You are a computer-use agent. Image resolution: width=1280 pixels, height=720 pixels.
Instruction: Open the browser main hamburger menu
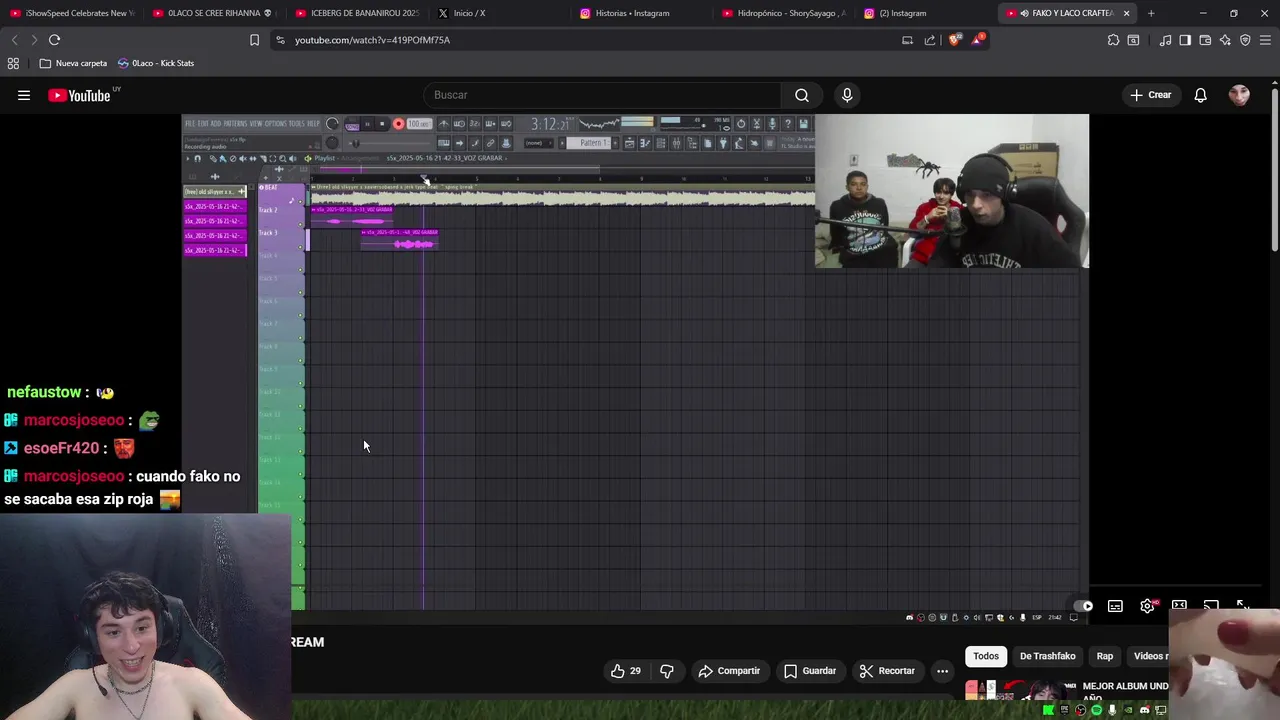click(x=1265, y=40)
